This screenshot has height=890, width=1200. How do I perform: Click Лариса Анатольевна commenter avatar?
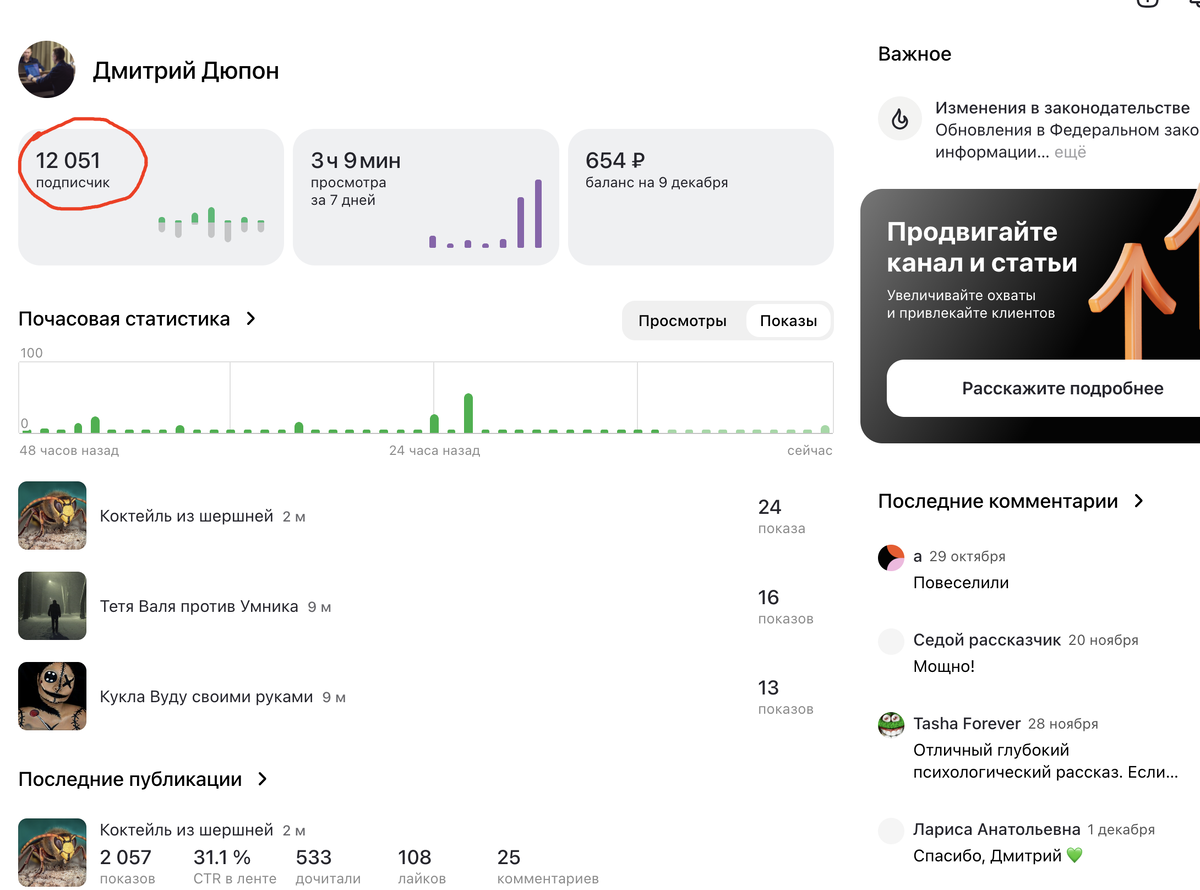pyautogui.click(x=891, y=831)
